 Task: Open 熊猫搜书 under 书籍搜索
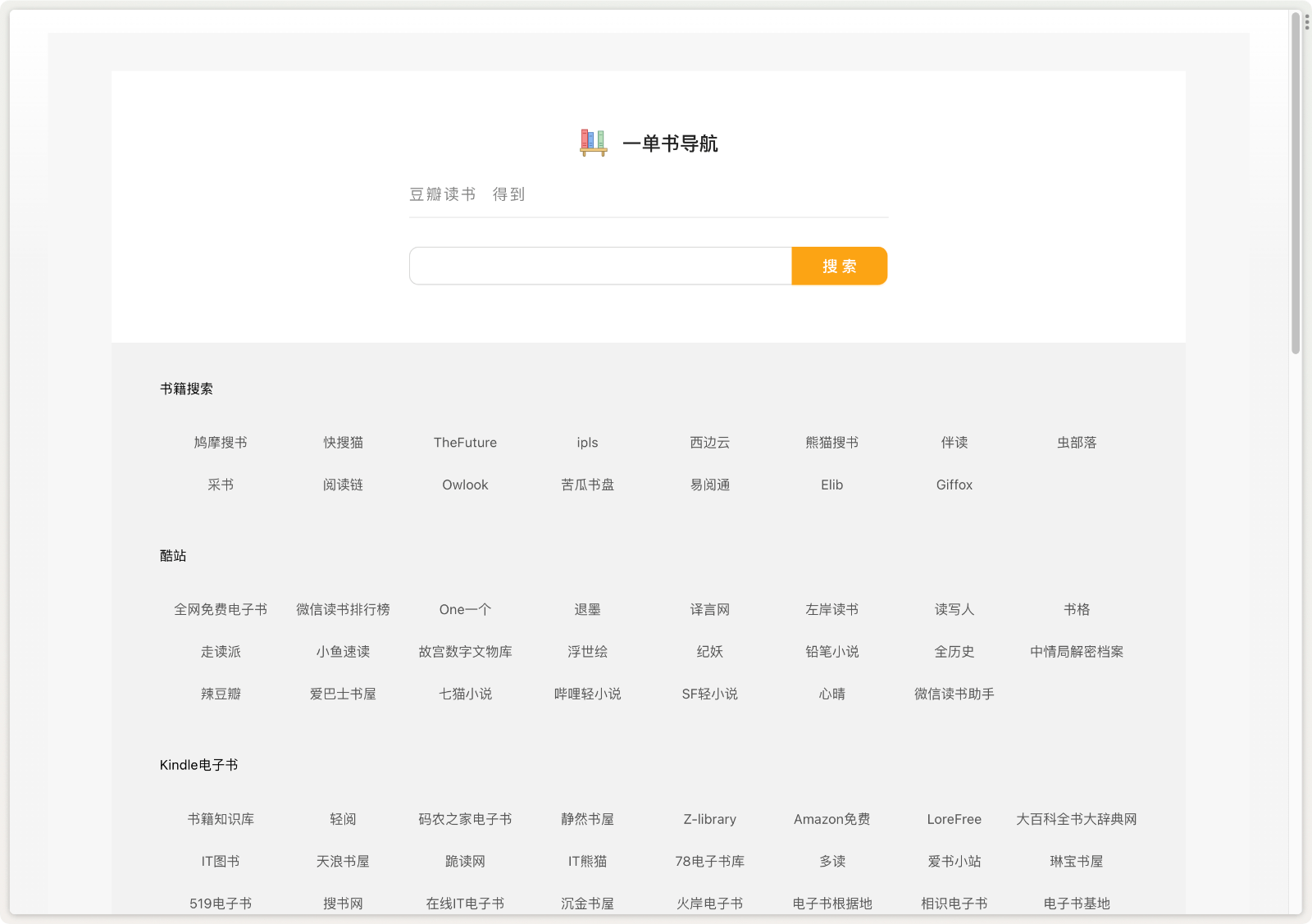click(x=831, y=443)
